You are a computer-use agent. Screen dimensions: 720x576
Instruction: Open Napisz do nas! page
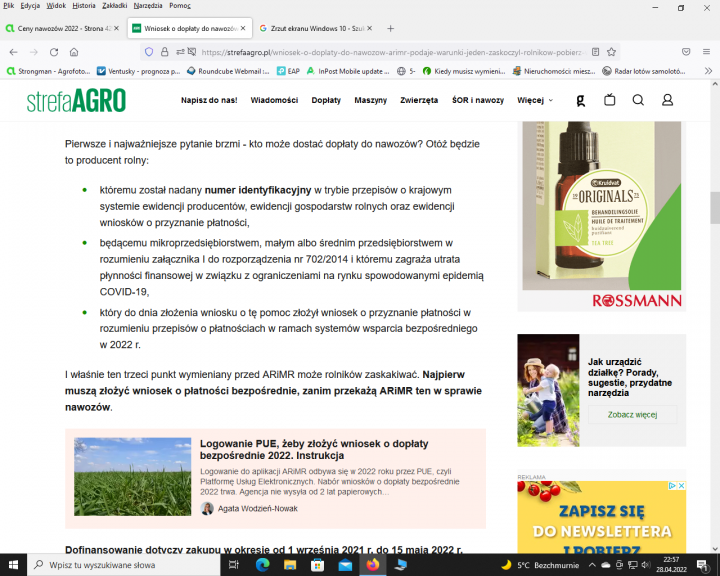point(209,100)
